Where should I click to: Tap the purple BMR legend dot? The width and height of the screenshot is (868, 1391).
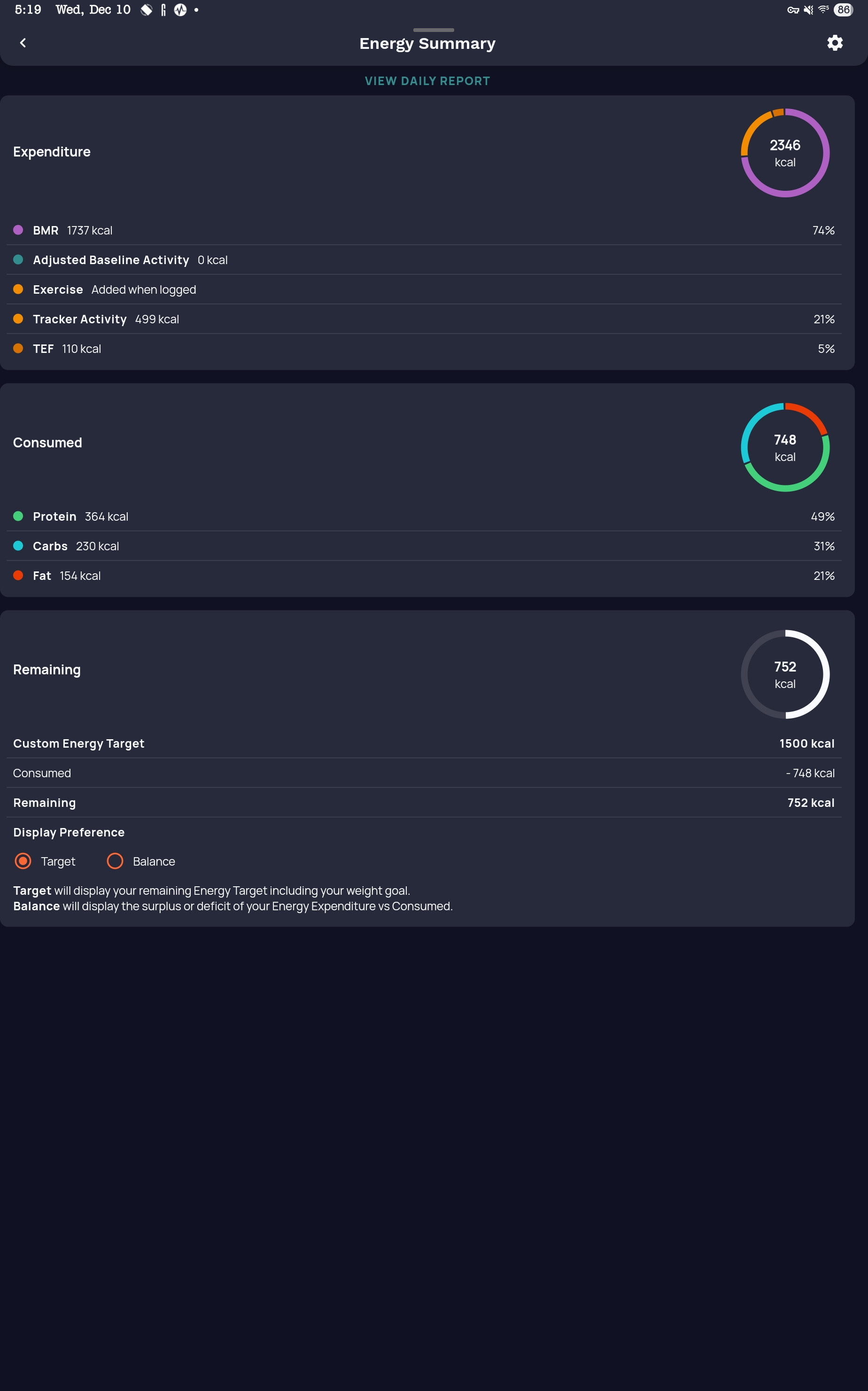coord(18,230)
